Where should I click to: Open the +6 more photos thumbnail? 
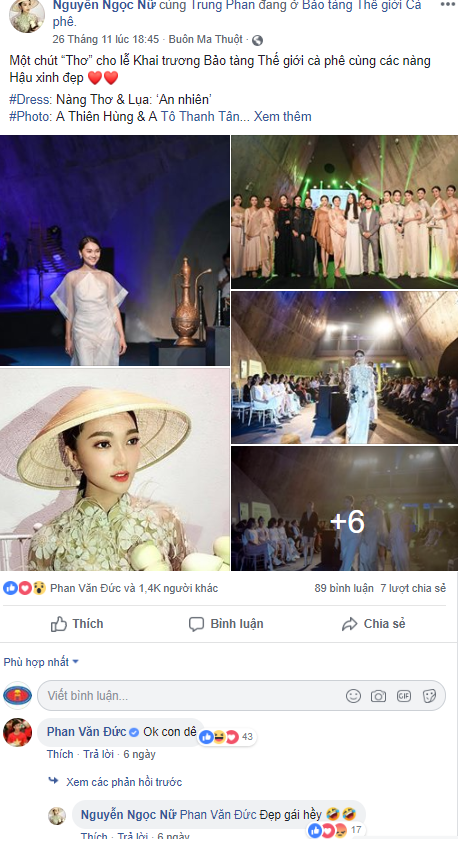[344, 509]
